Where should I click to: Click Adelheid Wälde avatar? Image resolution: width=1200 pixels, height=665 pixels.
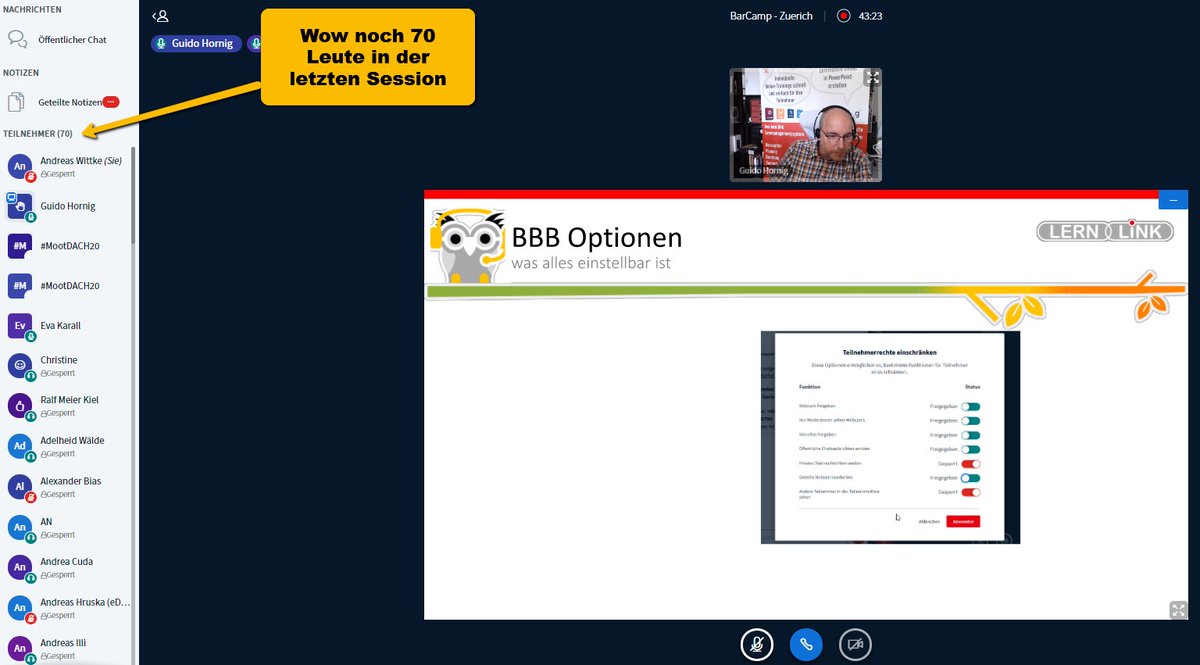[x=20, y=447]
